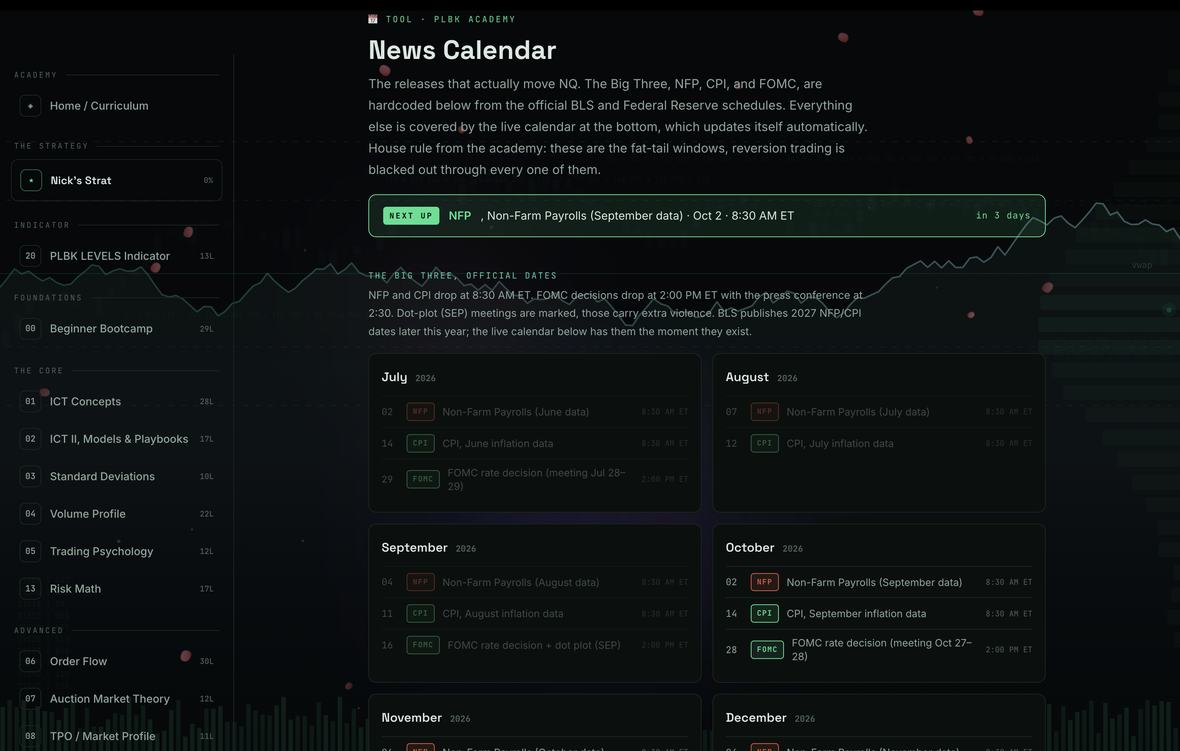Click the July 2026 card heading
Screen dimensions: 1180x751
409,378
